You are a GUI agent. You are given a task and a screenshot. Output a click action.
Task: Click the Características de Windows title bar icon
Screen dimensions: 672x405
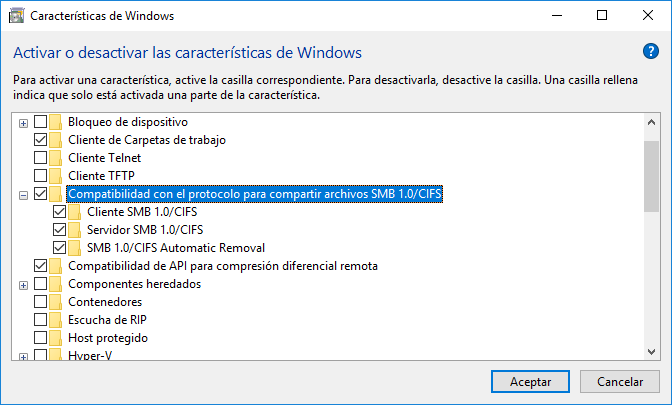[16, 16]
